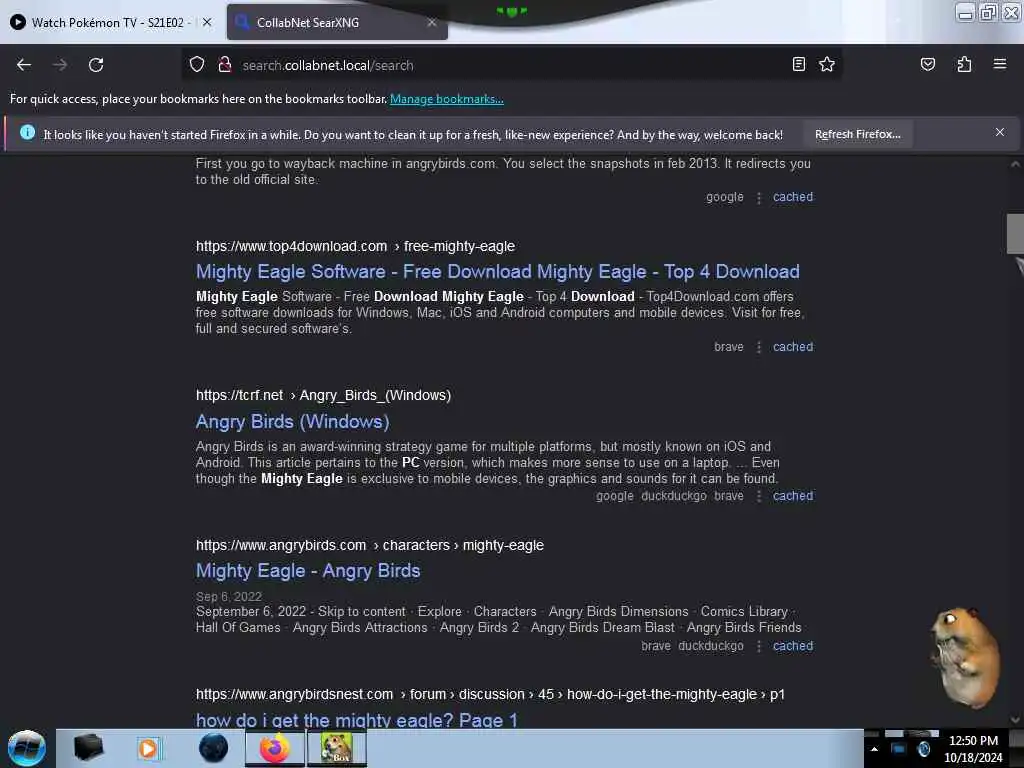Open the Windows Start orb
1024x768 pixels.
click(x=27, y=748)
